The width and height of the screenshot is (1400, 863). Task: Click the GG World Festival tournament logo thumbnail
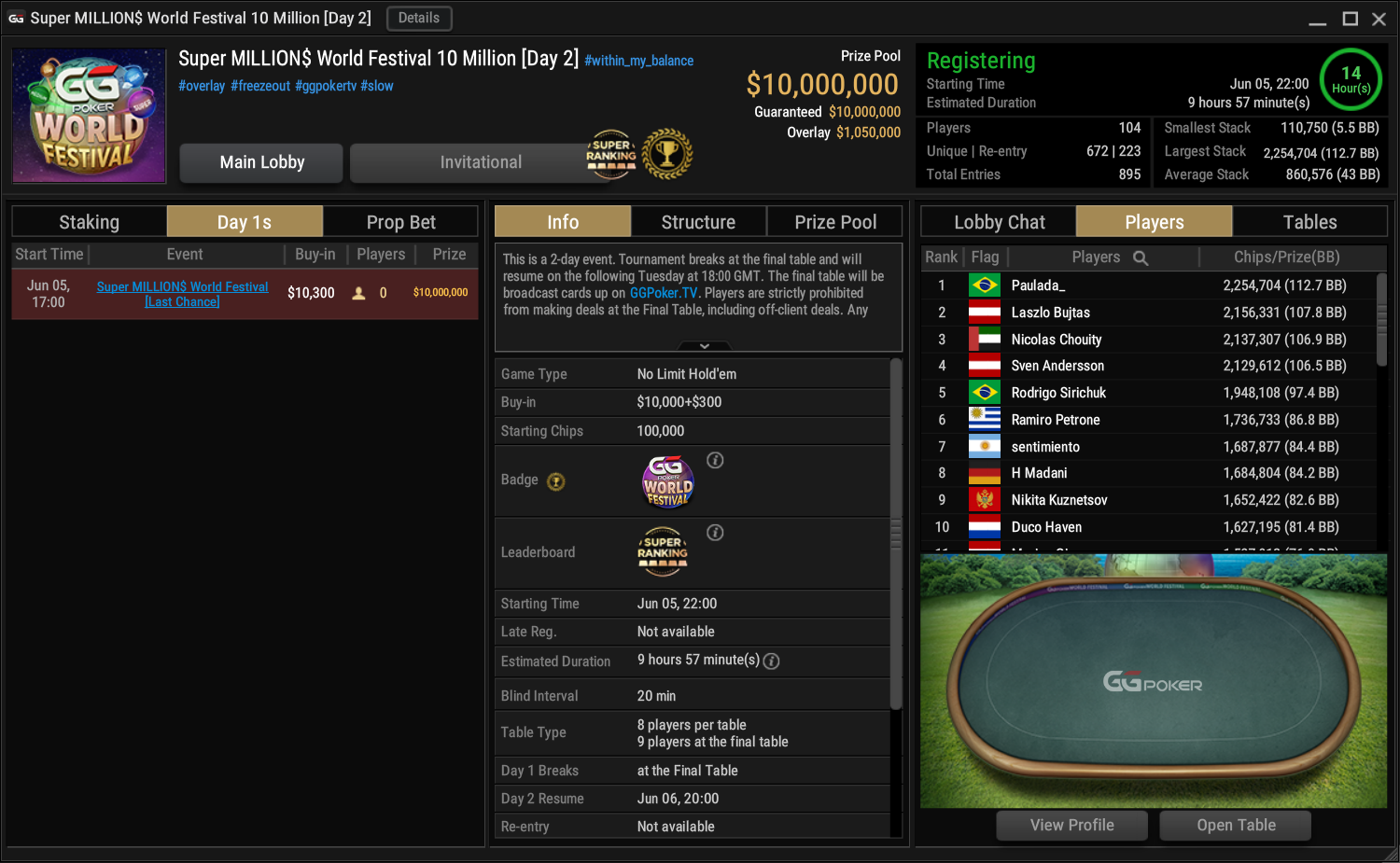89,116
